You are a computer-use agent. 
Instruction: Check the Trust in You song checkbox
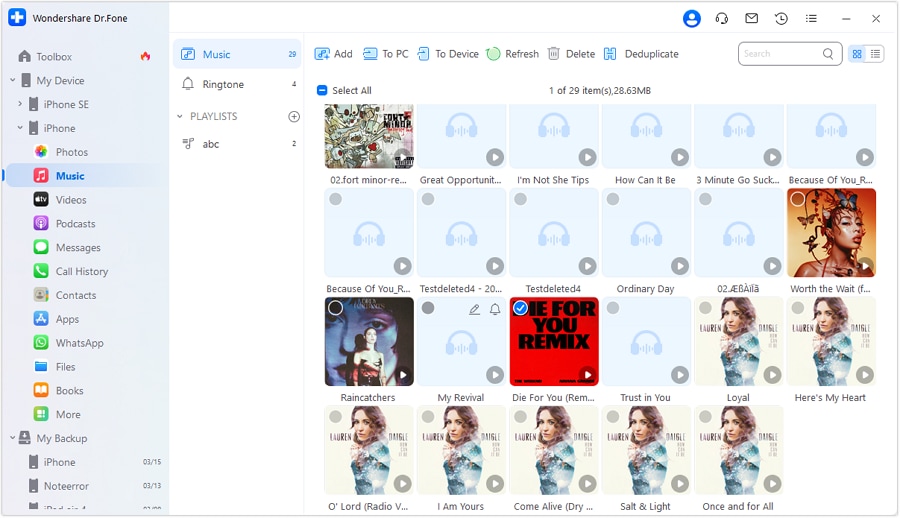(613, 308)
